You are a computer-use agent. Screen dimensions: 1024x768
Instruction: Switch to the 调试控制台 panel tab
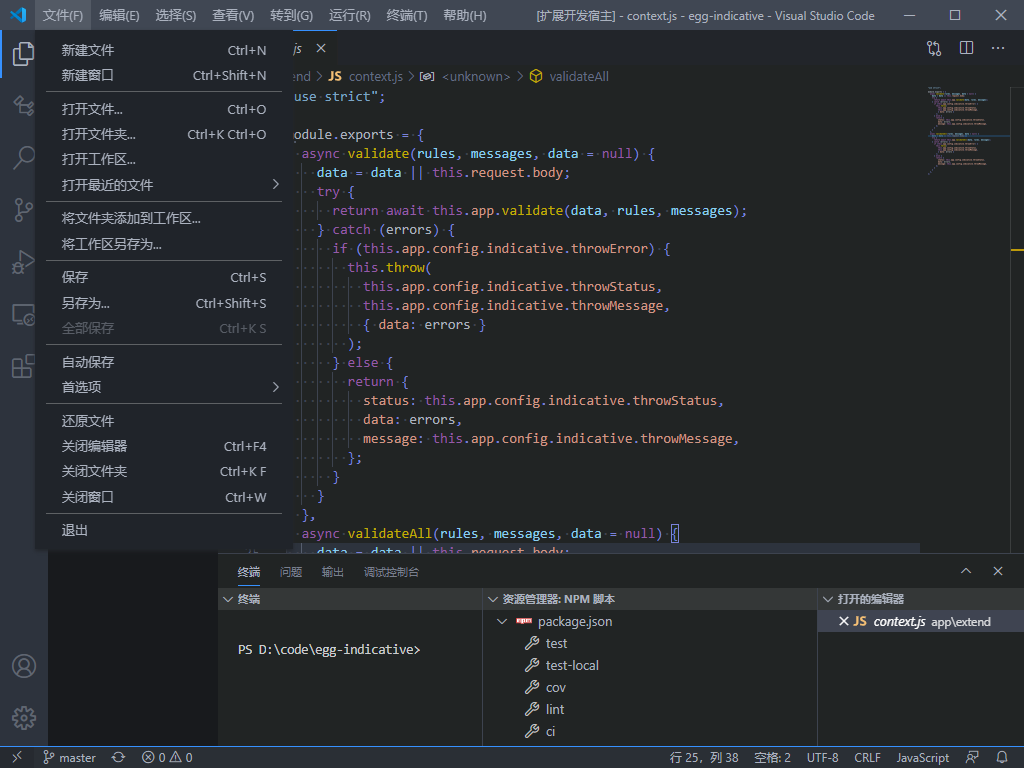391,572
